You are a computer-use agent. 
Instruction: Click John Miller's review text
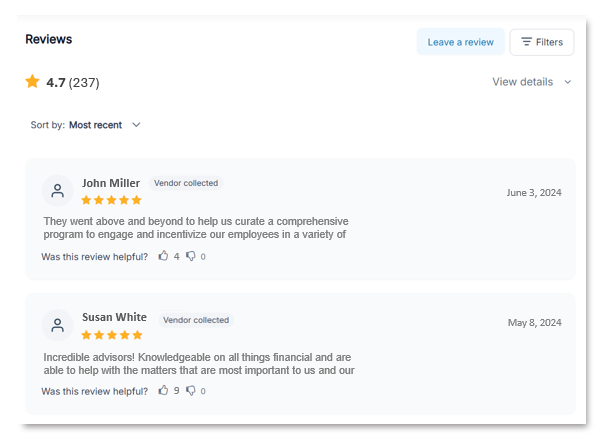click(x=195, y=228)
